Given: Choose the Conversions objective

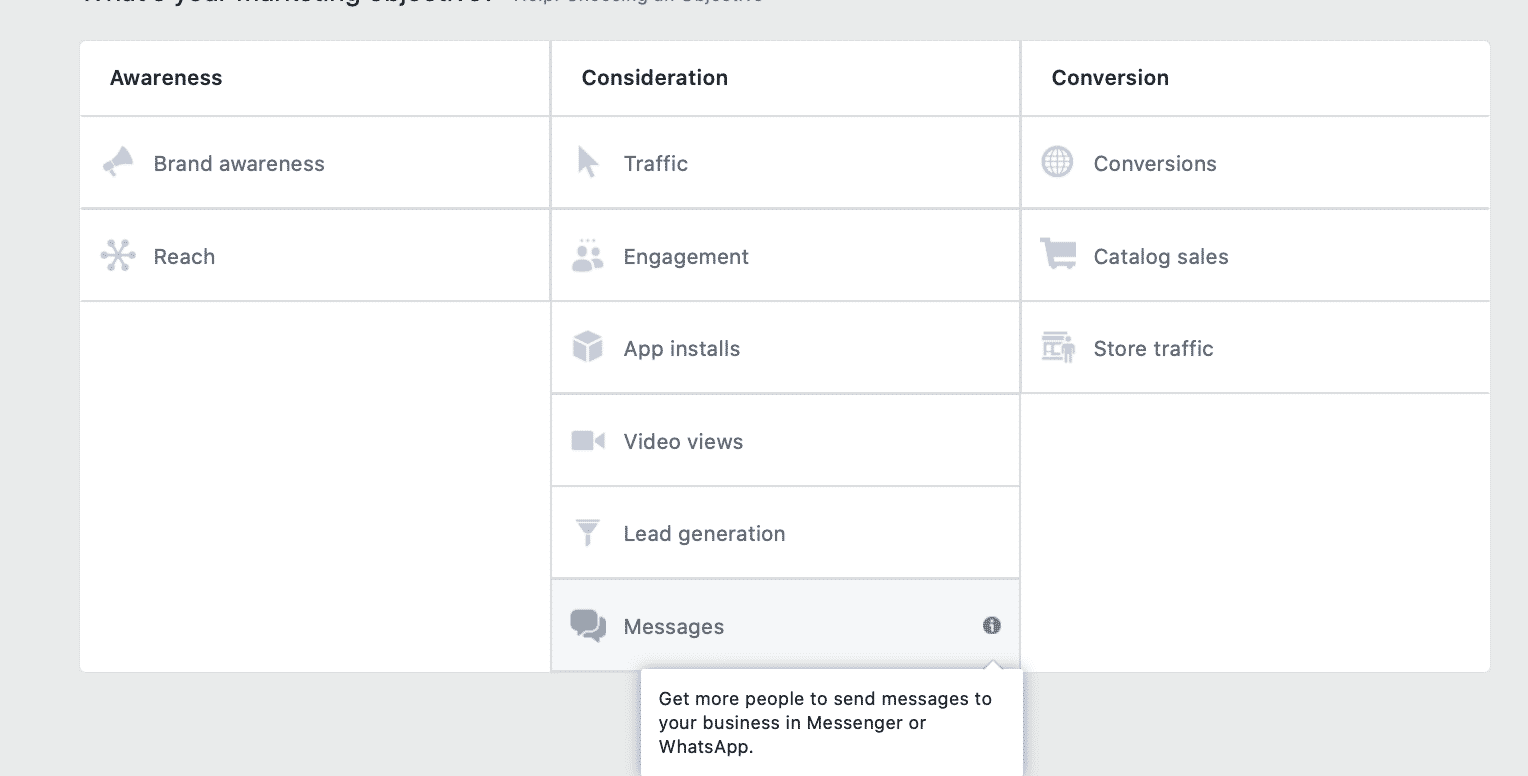Looking at the screenshot, I should [x=1255, y=163].
